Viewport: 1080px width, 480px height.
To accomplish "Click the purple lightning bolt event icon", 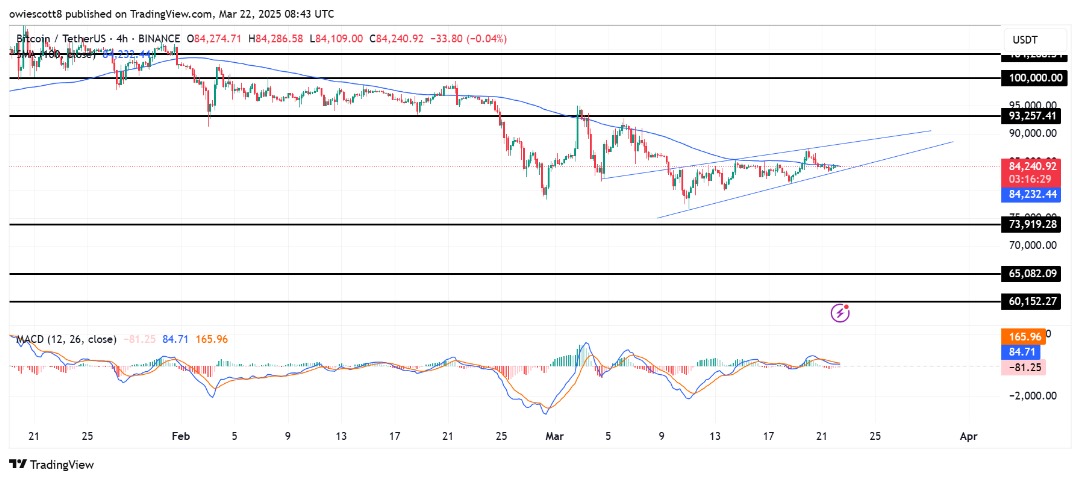I will click(x=841, y=313).
